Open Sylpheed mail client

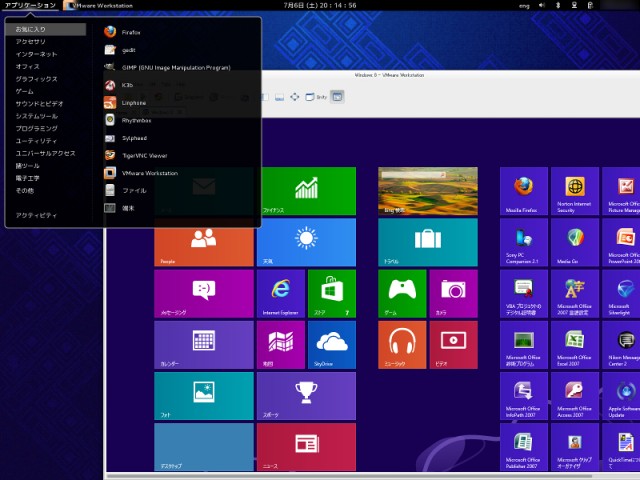[125, 138]
